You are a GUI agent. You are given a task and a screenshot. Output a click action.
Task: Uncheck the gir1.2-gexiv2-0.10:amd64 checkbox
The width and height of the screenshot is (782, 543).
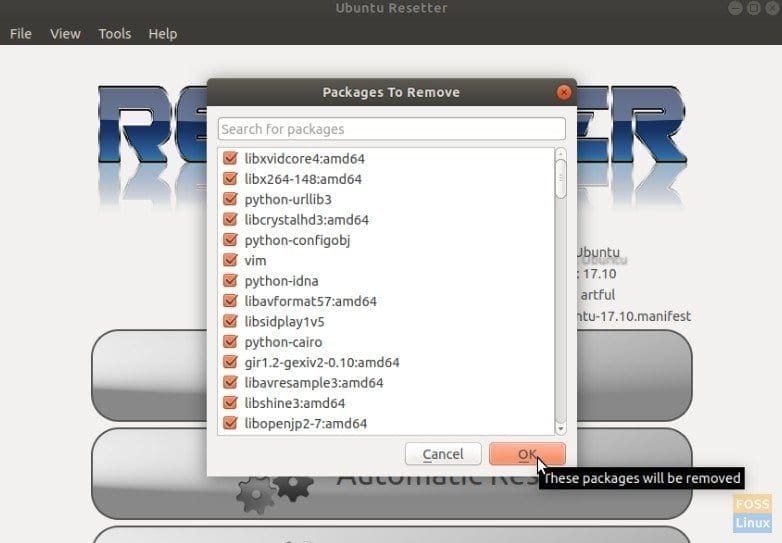230,362
